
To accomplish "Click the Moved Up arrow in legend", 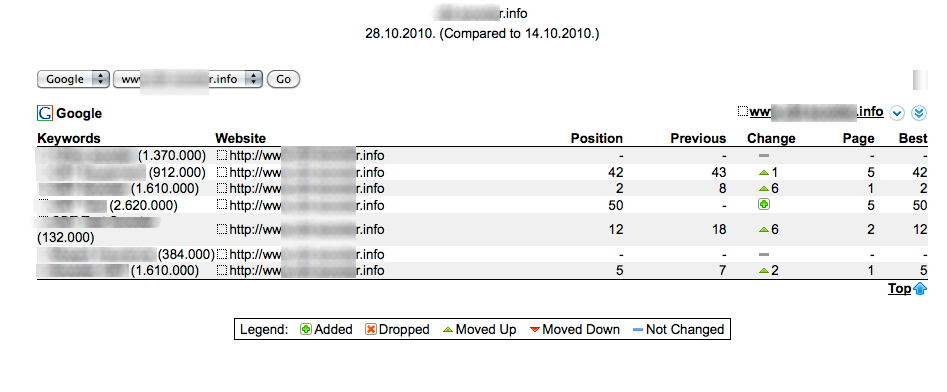I will pyautogui.click(x=448, y=330).
